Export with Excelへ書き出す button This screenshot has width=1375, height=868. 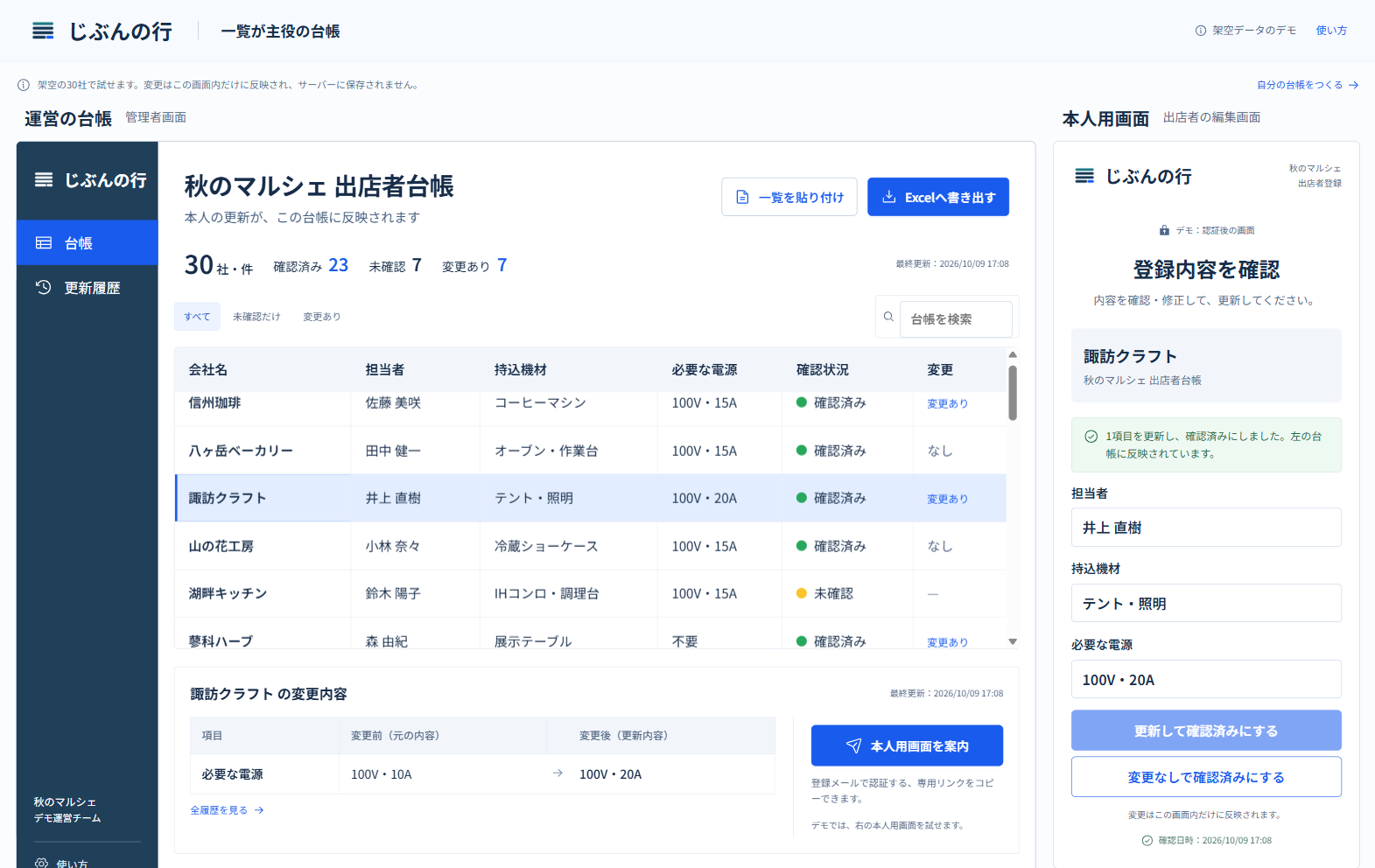(938, 197)
